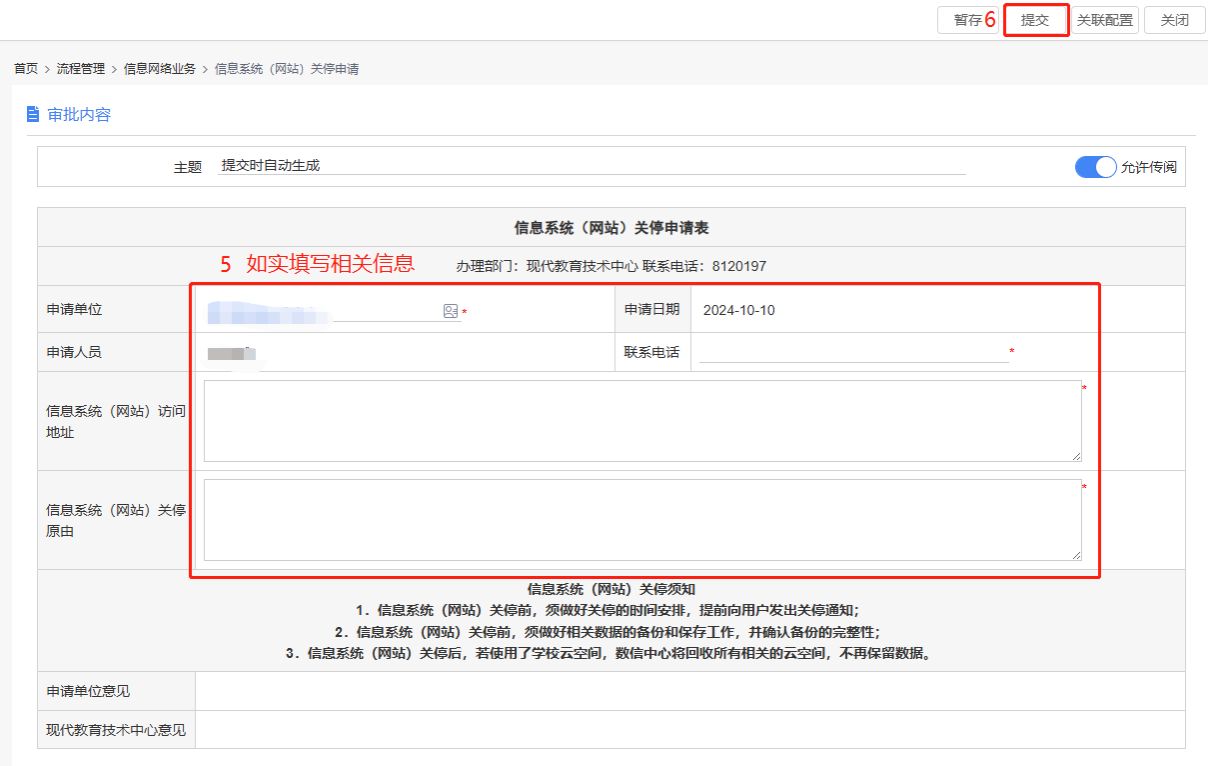Click the 关停原由 text area
The height and width of the screenshot is (766, 1208).
coord(642,520)
